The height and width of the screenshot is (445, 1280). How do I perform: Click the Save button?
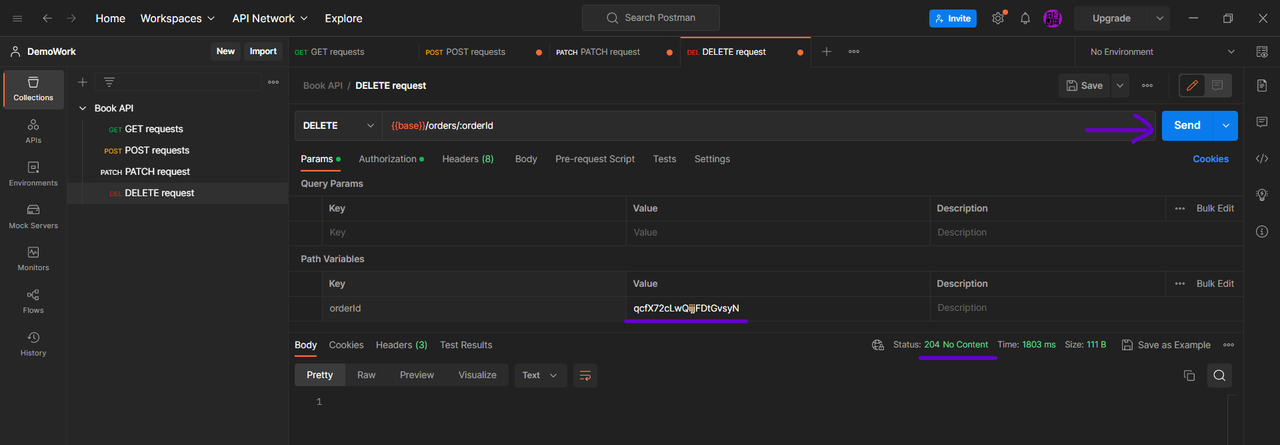(x=1085, y=86)
